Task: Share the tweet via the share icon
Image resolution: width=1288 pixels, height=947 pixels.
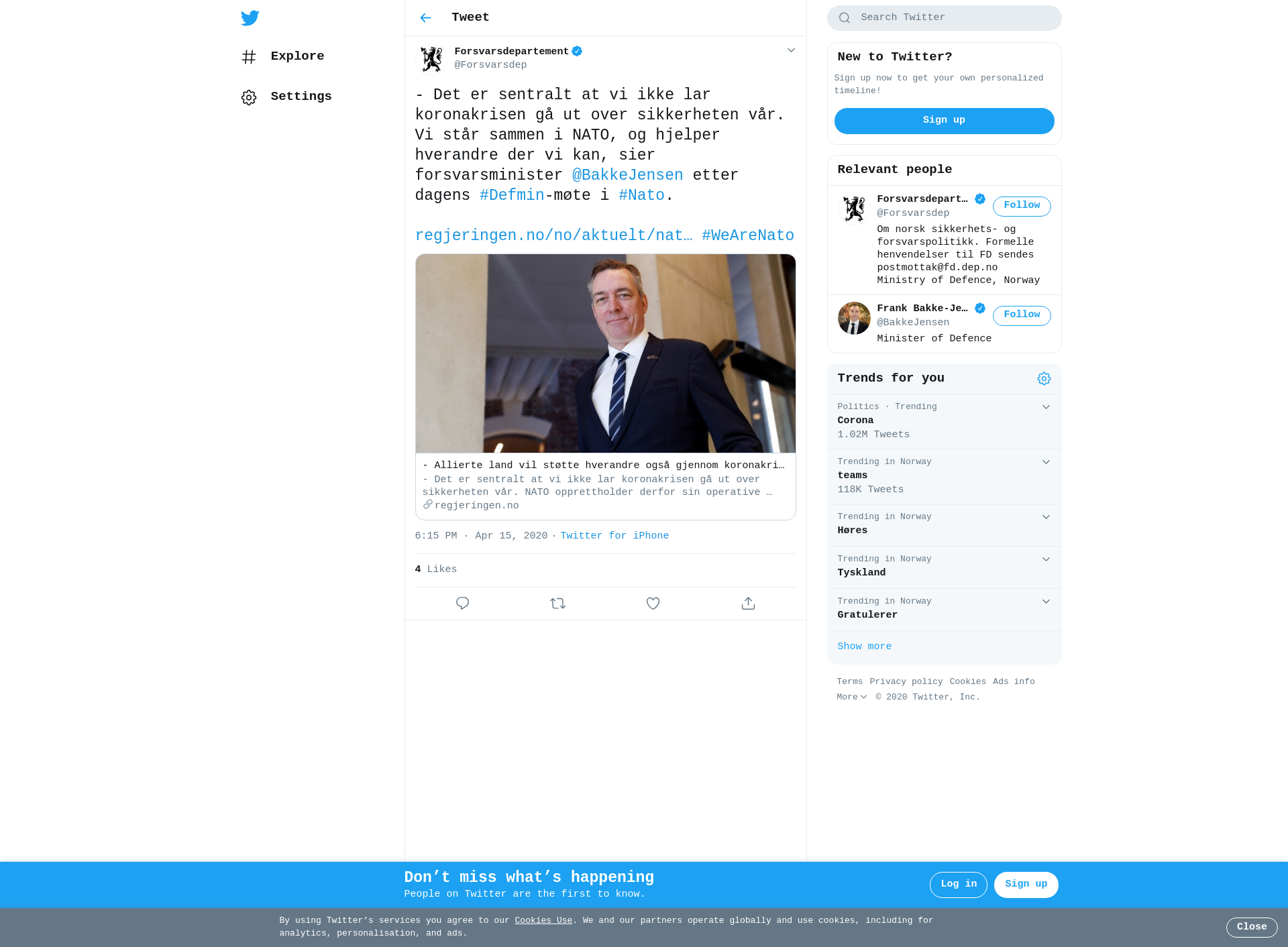Action: (x=748, y=604)
